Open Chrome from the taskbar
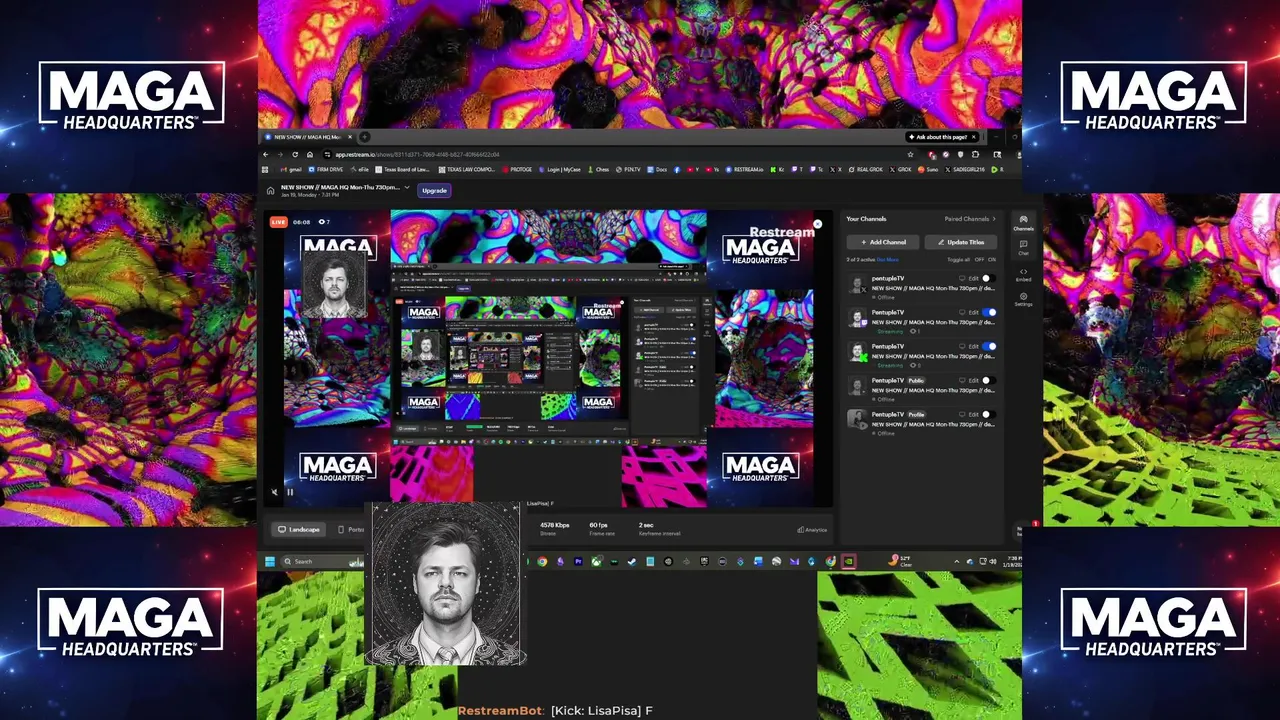Viewport: 1280px width, 720px height. [x=542, y=561]
